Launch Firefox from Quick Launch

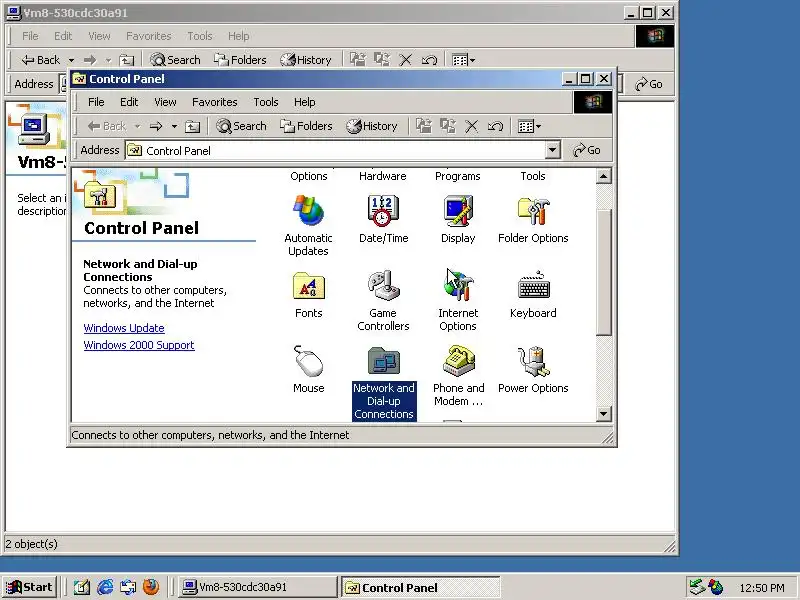point(151,587)
